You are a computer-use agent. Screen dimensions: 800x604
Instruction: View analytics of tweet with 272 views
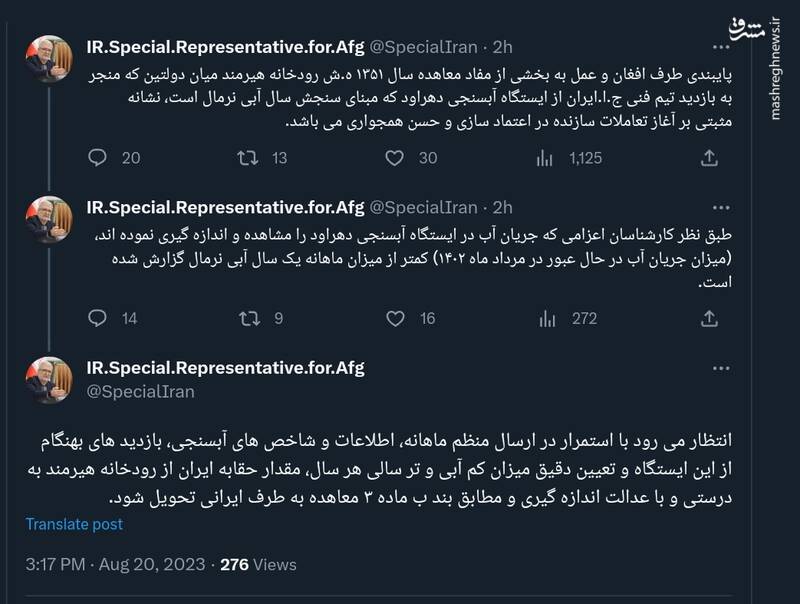tap(546, 319)
